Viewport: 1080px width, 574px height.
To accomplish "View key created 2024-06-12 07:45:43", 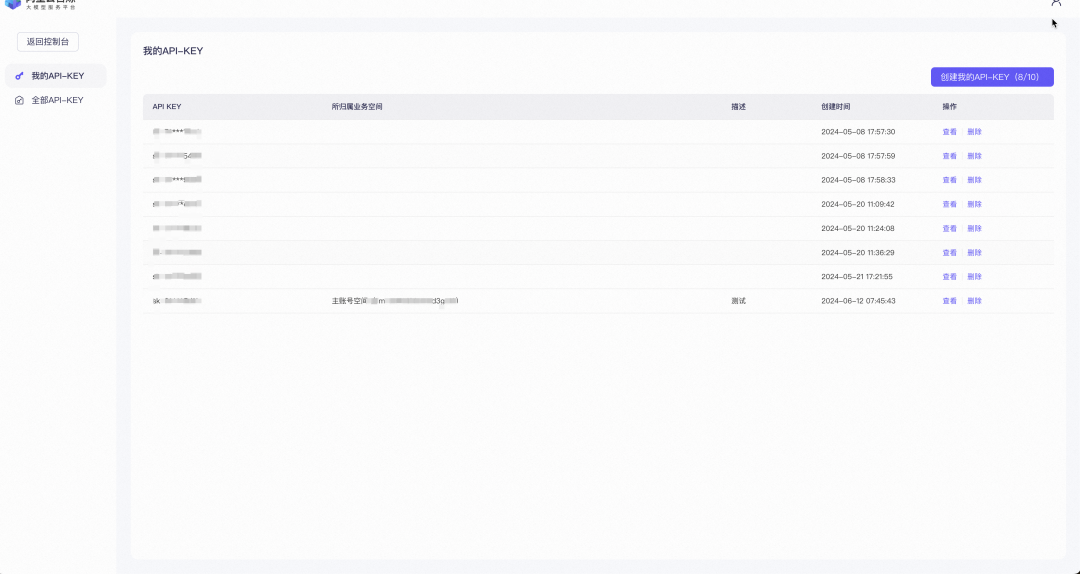I will [x=949, y=300].
